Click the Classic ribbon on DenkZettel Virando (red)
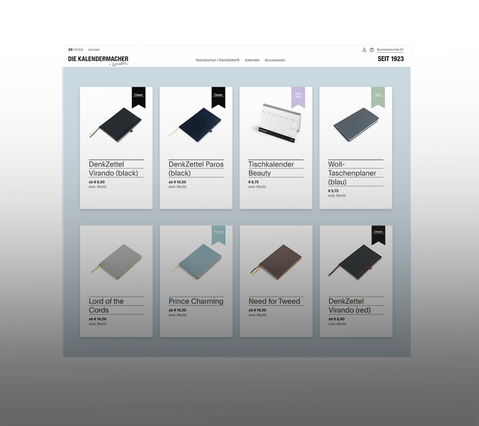The width and height of the screenshot is (479, 426). (x=378, y=235)
